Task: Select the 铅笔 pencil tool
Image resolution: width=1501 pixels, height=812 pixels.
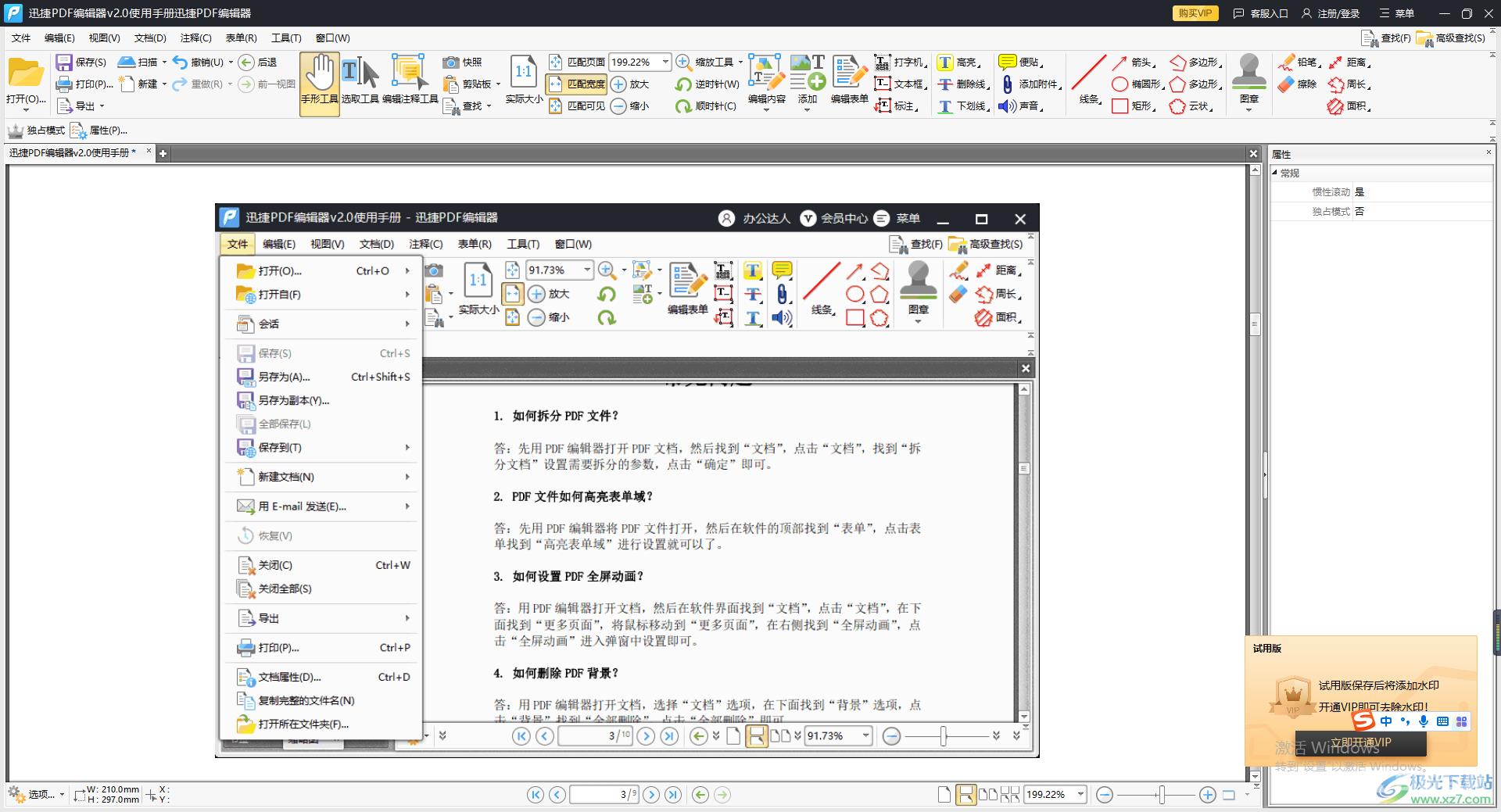Action: click(1299, 62)
